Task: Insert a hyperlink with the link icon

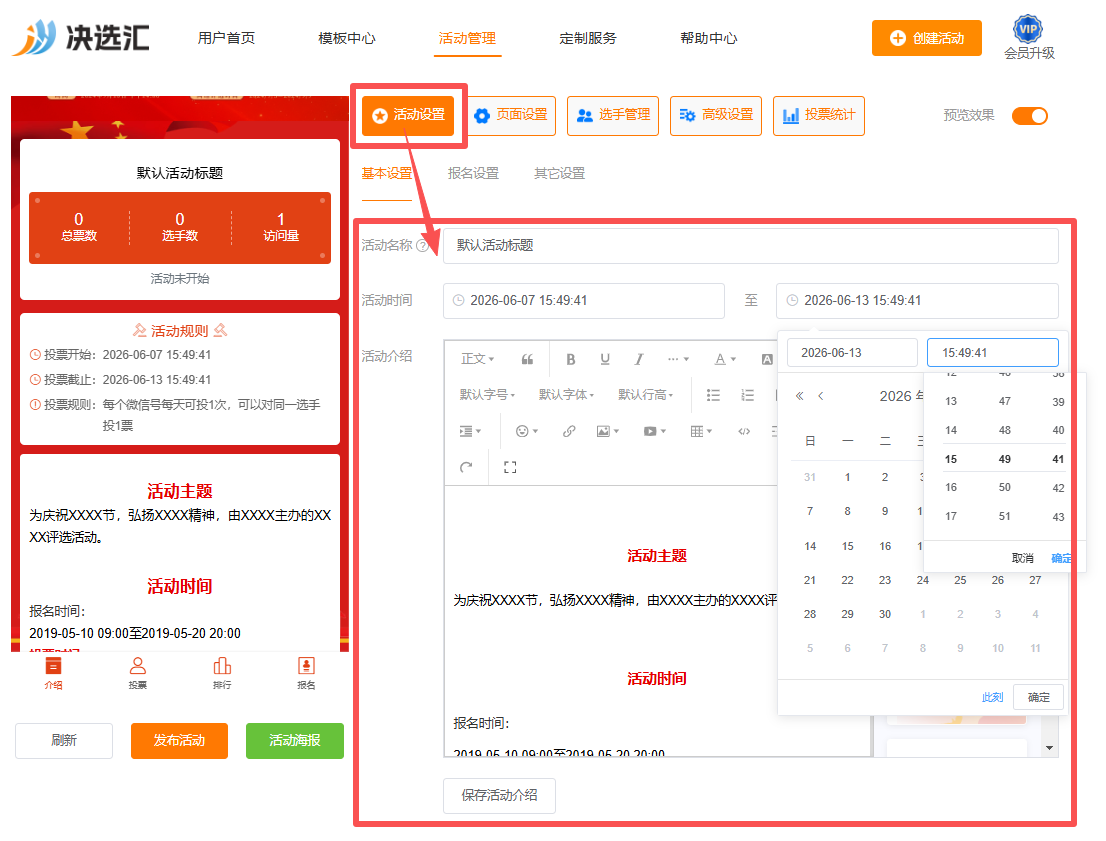Action: (x=569, y=431)
